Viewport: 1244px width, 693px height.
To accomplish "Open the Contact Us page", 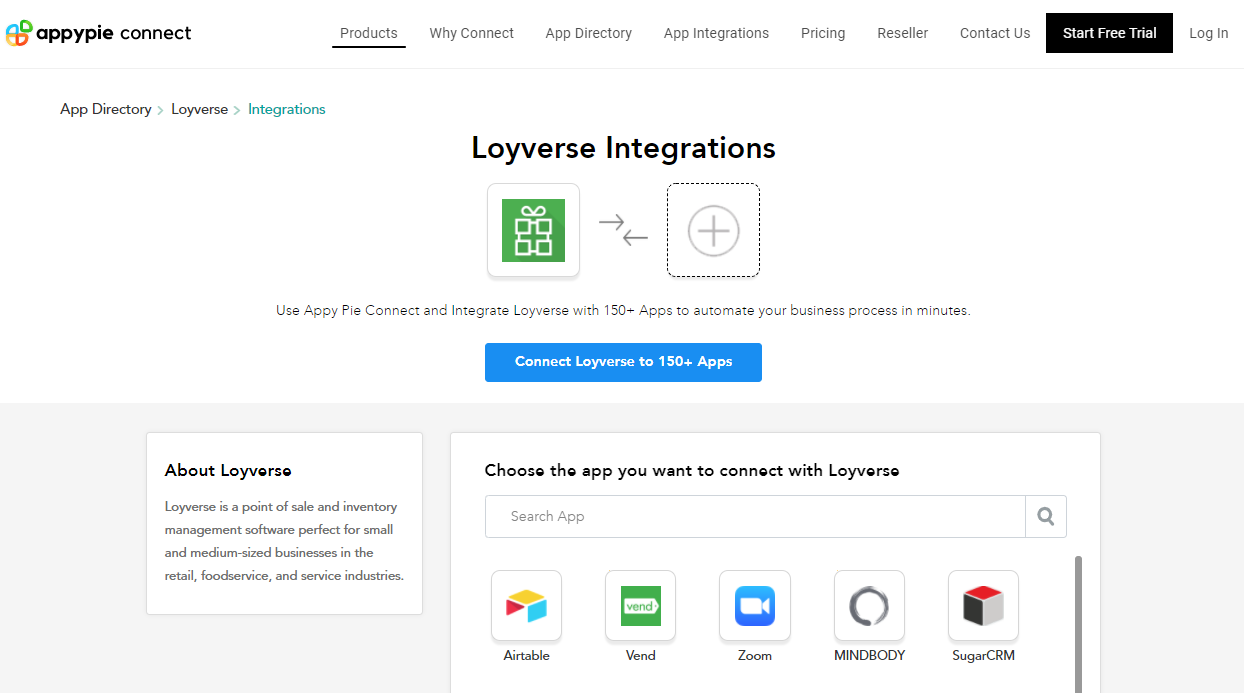I will (994, 33).
